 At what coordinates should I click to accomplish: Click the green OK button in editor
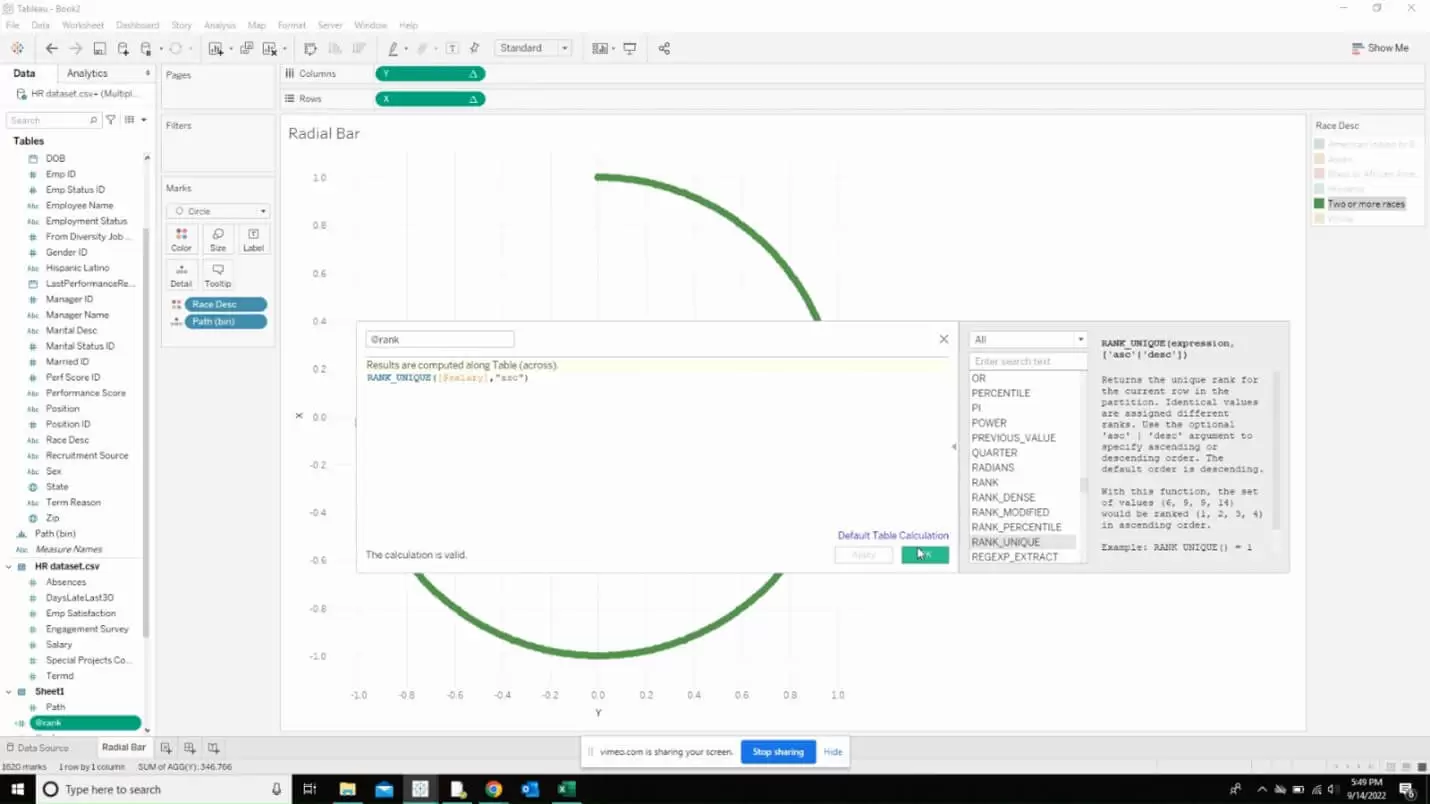(925, 555)
